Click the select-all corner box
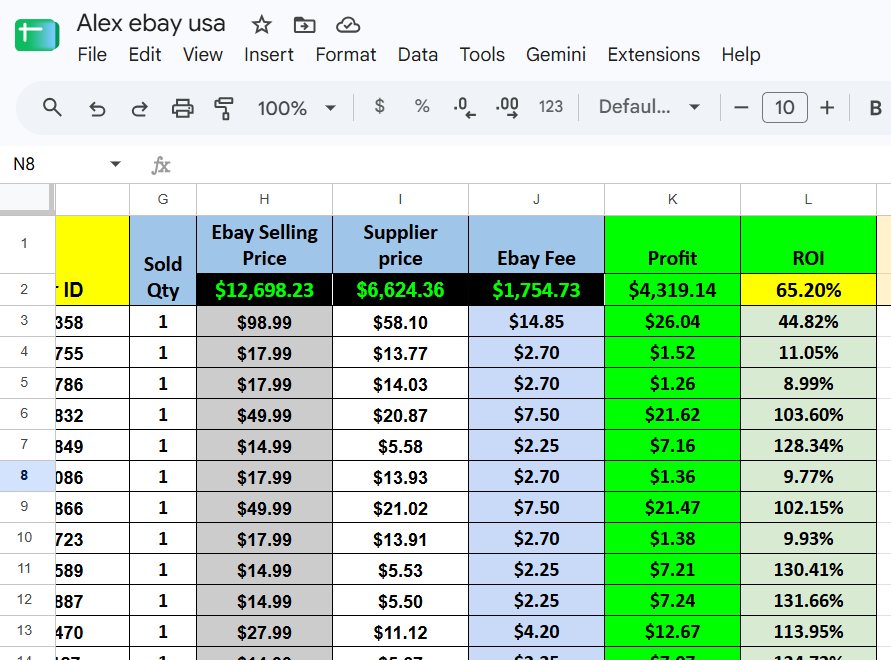The height and width of the screenshot is (660, 891). [25, 199]
